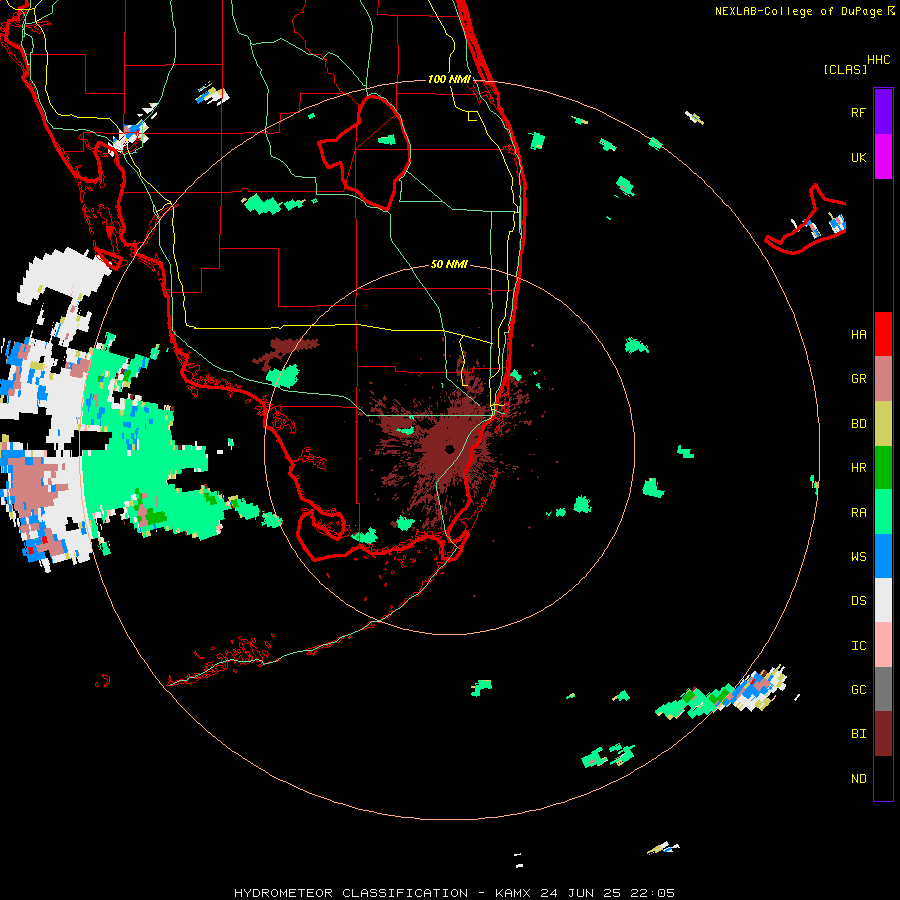Click the KAMX radar site center dot

(x=449, y=449)
